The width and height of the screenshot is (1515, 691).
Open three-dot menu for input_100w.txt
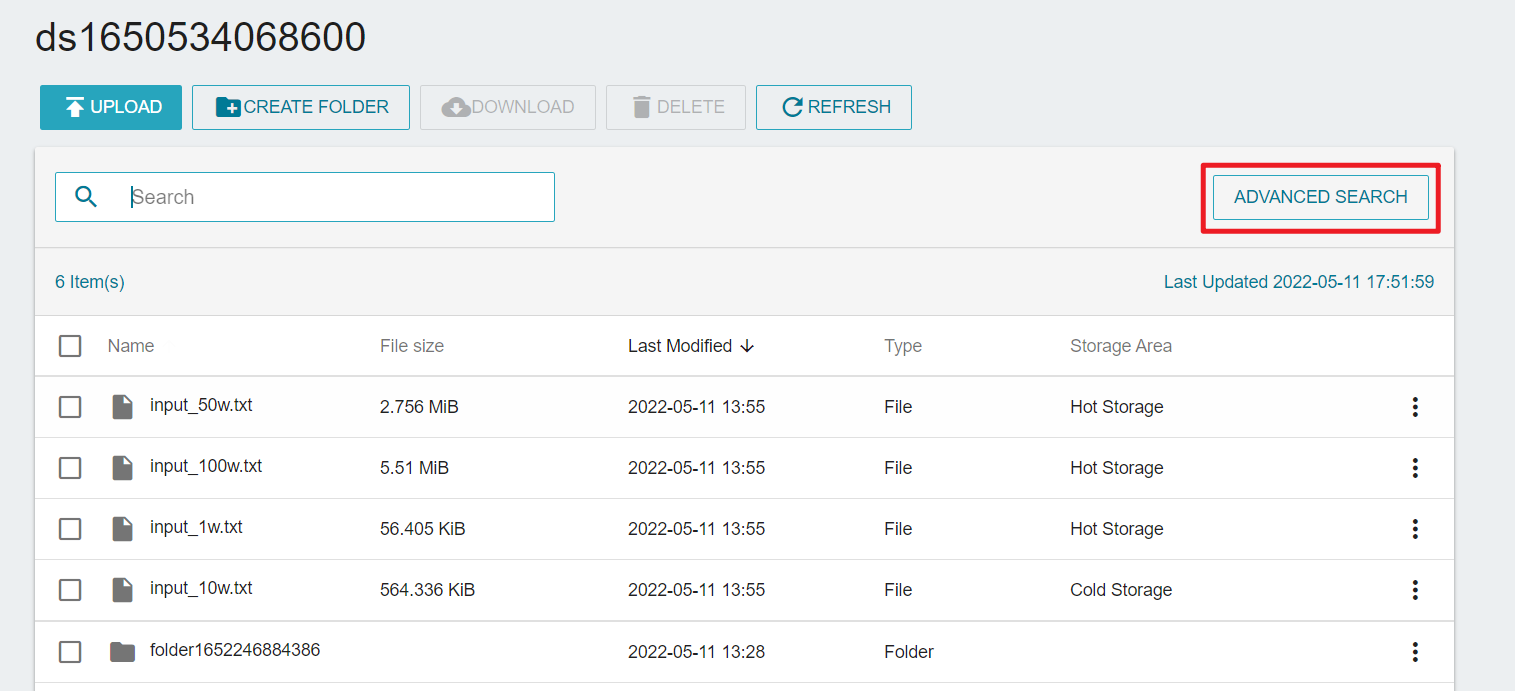[1414, 468]
